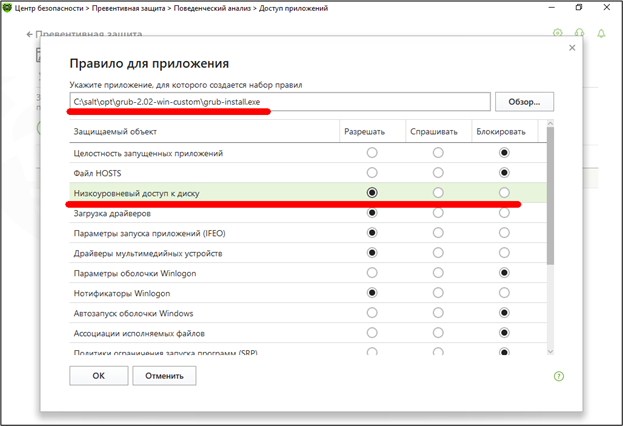623x426 pixels.
Task: Select Драйверы мультимедийных устройств row label
Action: coord(148,254)
